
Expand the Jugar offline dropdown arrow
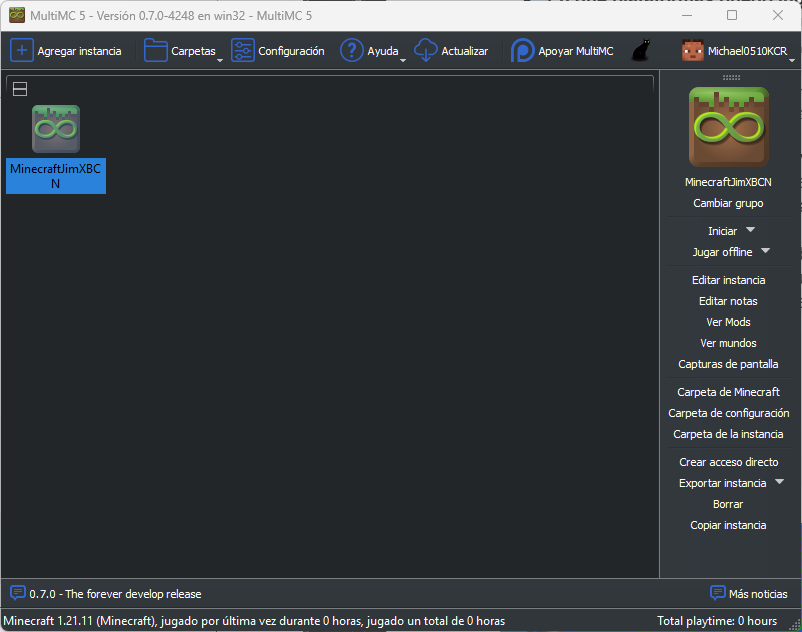coord(765,251)
